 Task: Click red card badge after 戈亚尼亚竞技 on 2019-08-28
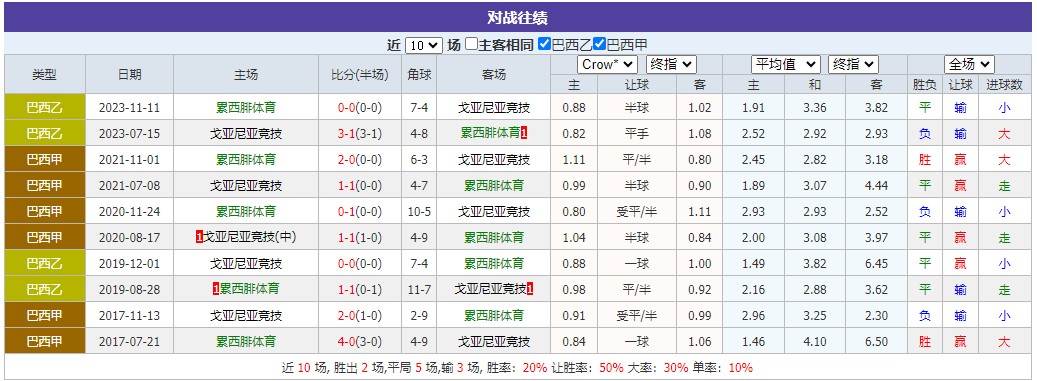[530, 289]
